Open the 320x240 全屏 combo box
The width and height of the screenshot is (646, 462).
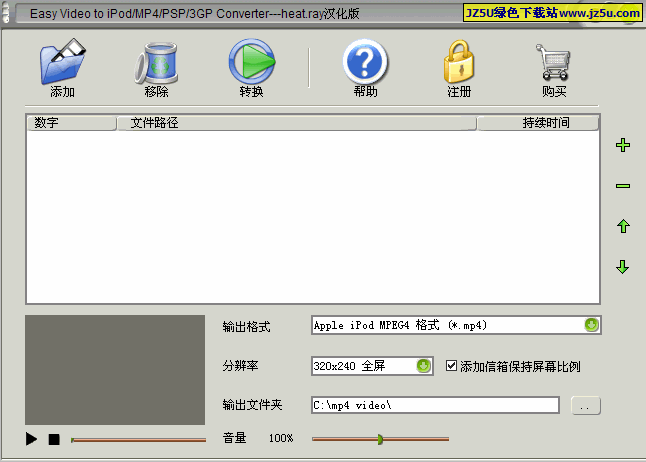pos(372,366)
